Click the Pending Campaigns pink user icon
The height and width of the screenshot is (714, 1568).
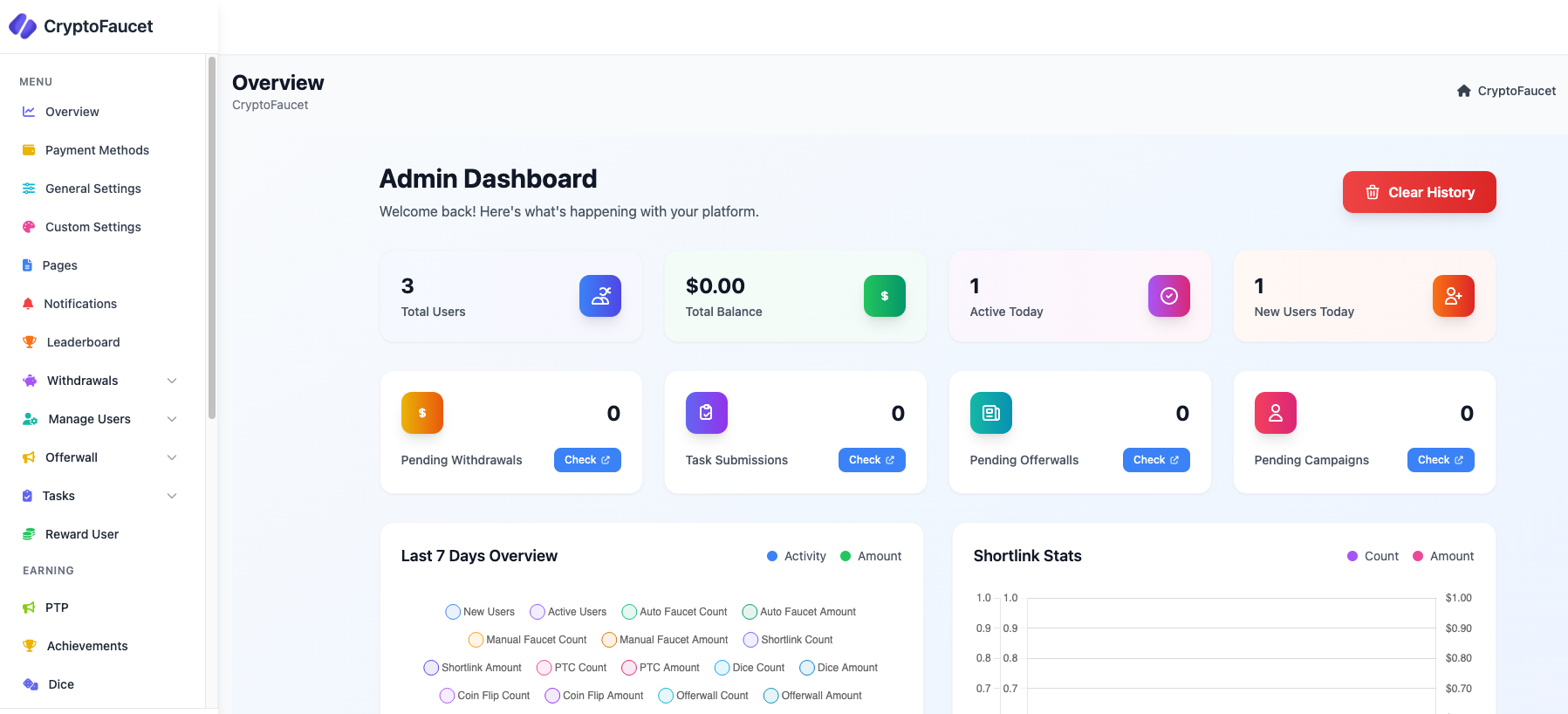pos(1276,413)
